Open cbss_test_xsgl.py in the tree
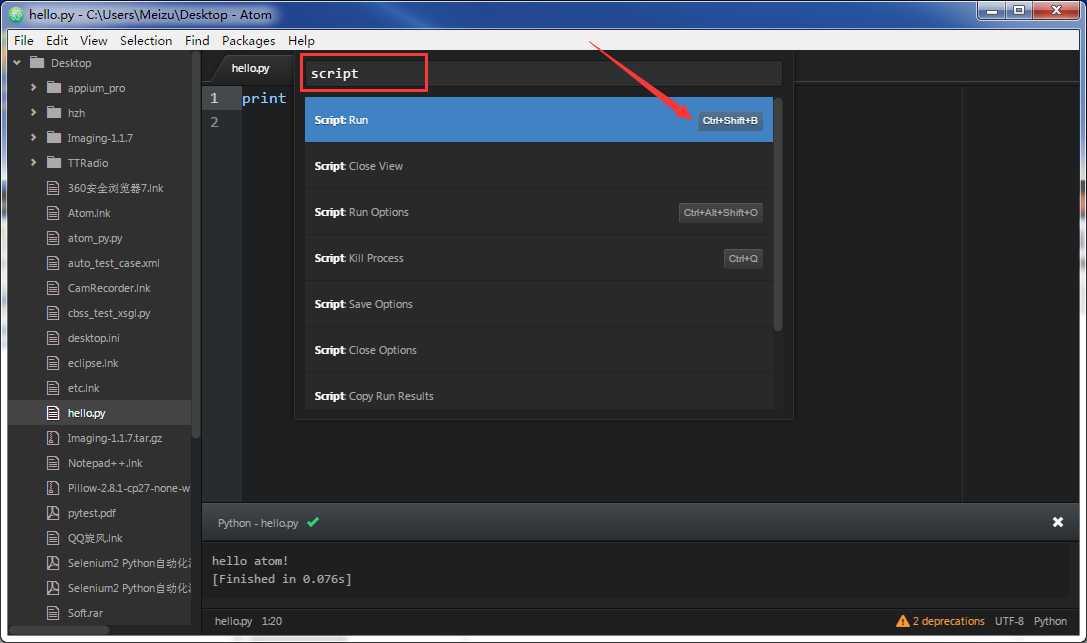The width and height of the screenshot is (1087, 643). 109,312
